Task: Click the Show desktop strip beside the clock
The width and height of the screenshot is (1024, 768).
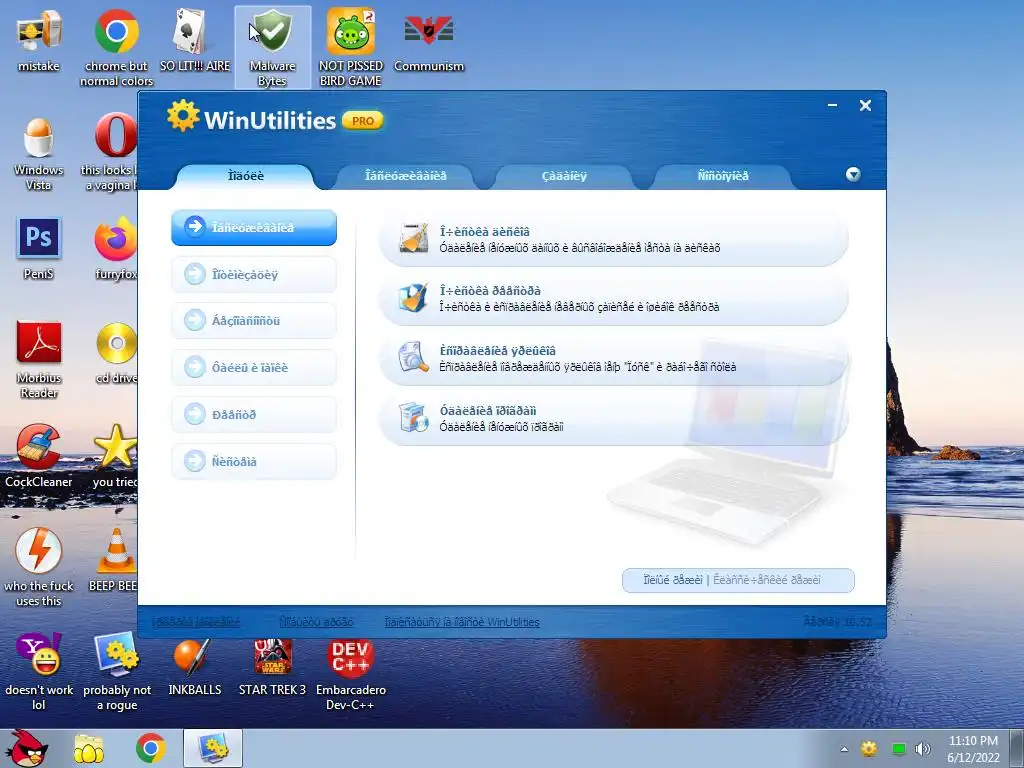Action: pos(1017,749)
